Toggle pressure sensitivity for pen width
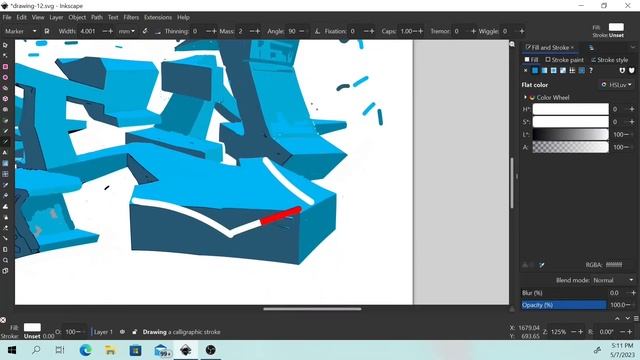 (x=145, y=31)
